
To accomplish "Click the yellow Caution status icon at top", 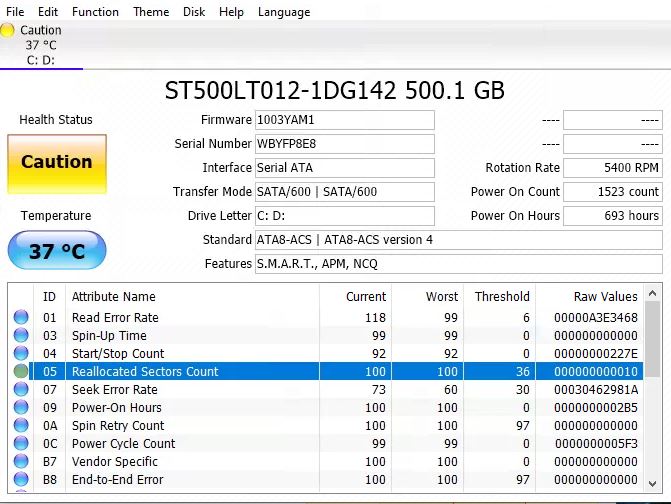I will [8, 30].
